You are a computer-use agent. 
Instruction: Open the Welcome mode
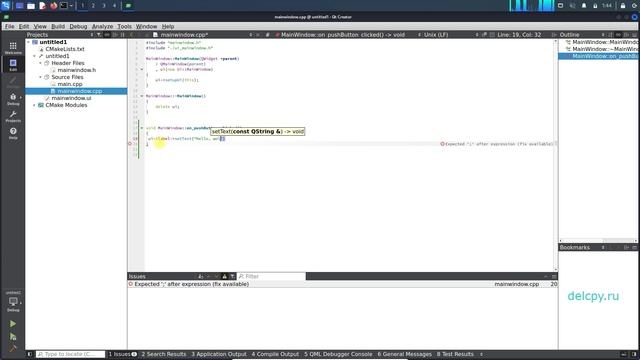[x=13, y=47]
